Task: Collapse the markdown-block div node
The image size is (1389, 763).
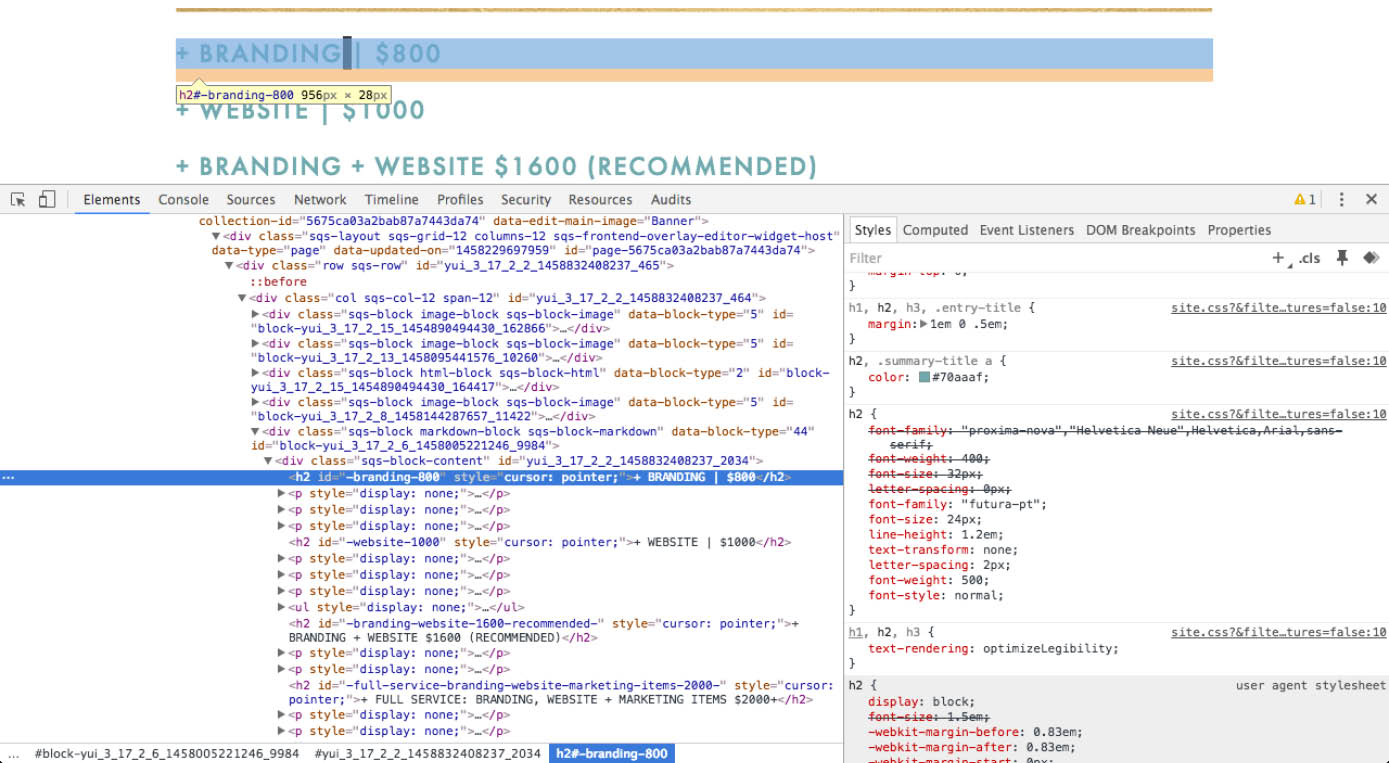Action: pyautogui.click(x=255, y=432)
